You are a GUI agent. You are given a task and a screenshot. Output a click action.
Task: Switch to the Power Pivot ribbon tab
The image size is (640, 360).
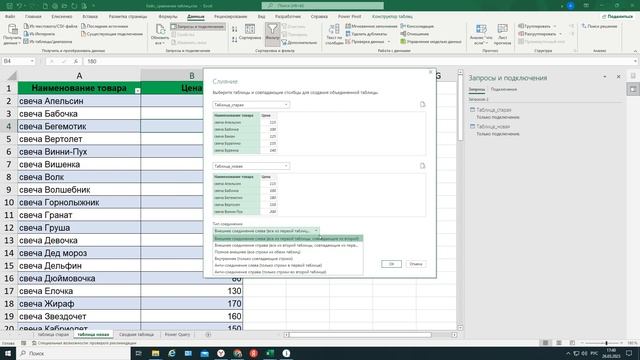(349, 16)
